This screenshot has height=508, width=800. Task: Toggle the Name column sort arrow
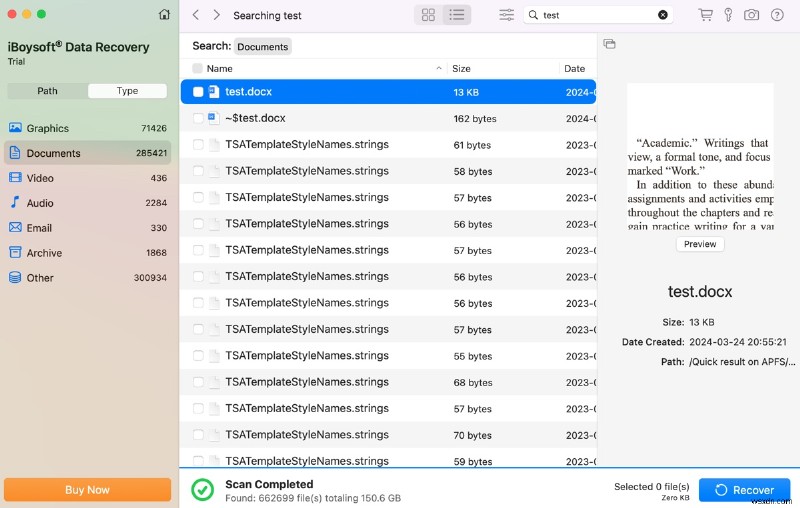(439, 68)
